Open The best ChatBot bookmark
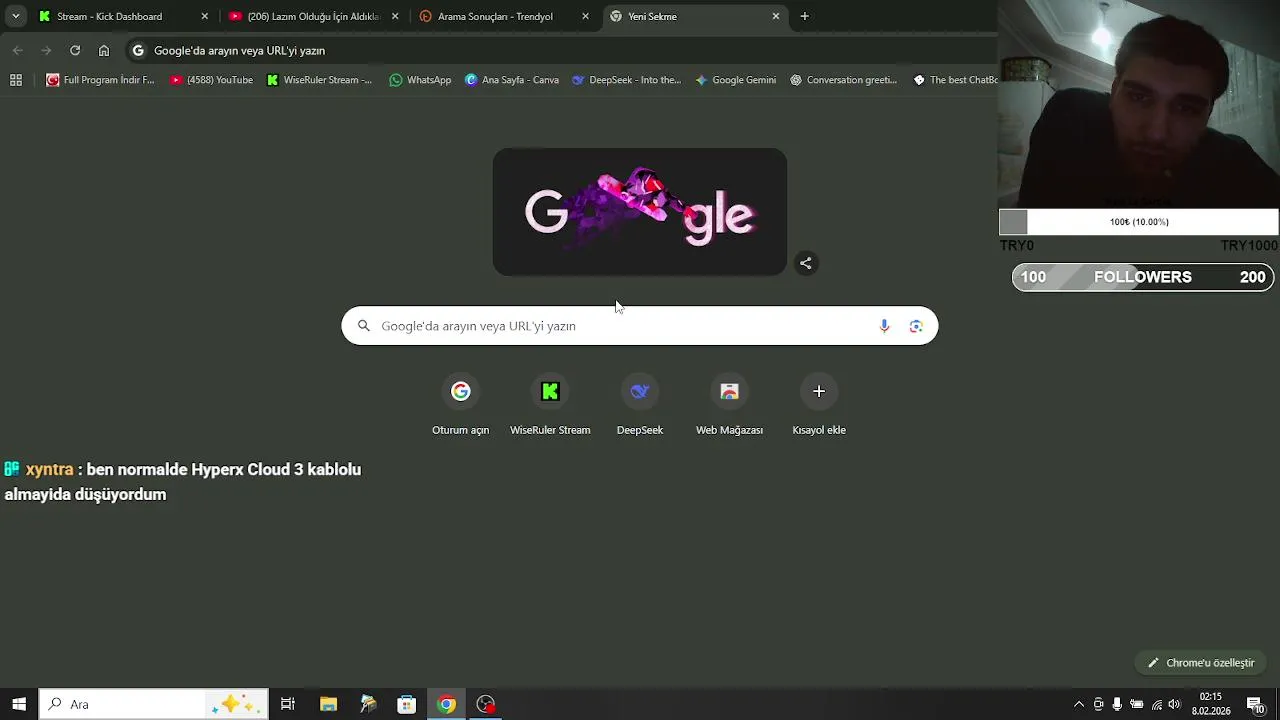The image size is (1280, 720). coord(955,80)
